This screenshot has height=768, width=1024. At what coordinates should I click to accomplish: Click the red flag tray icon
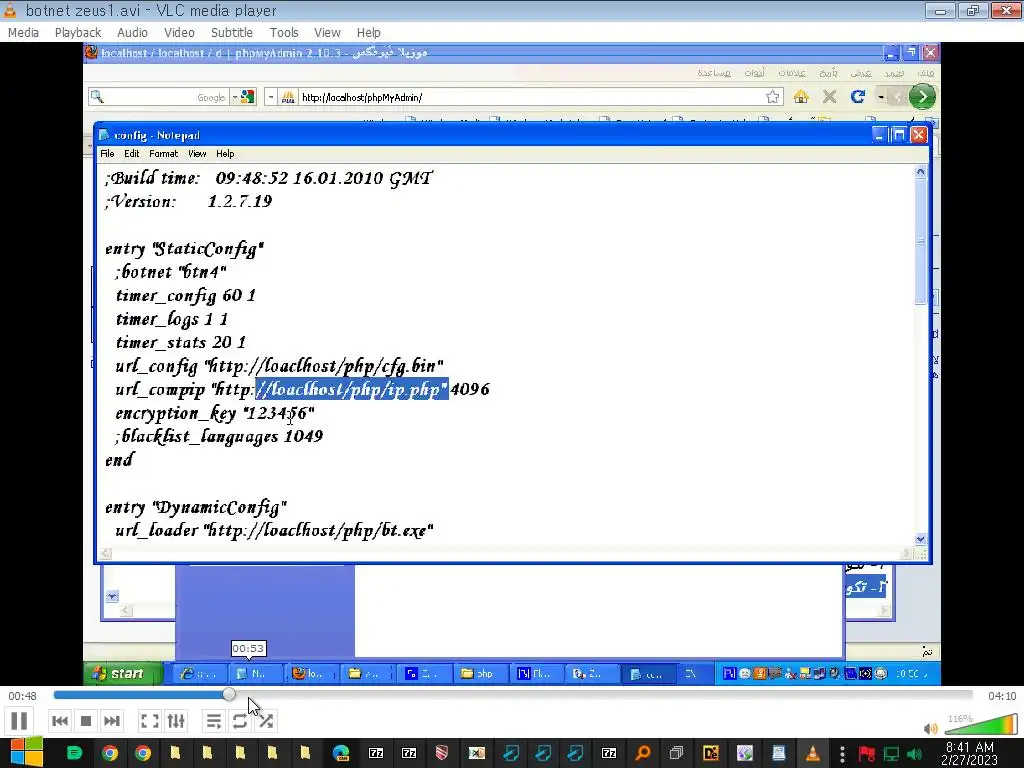pyautogui.click(x=867, y=754)
